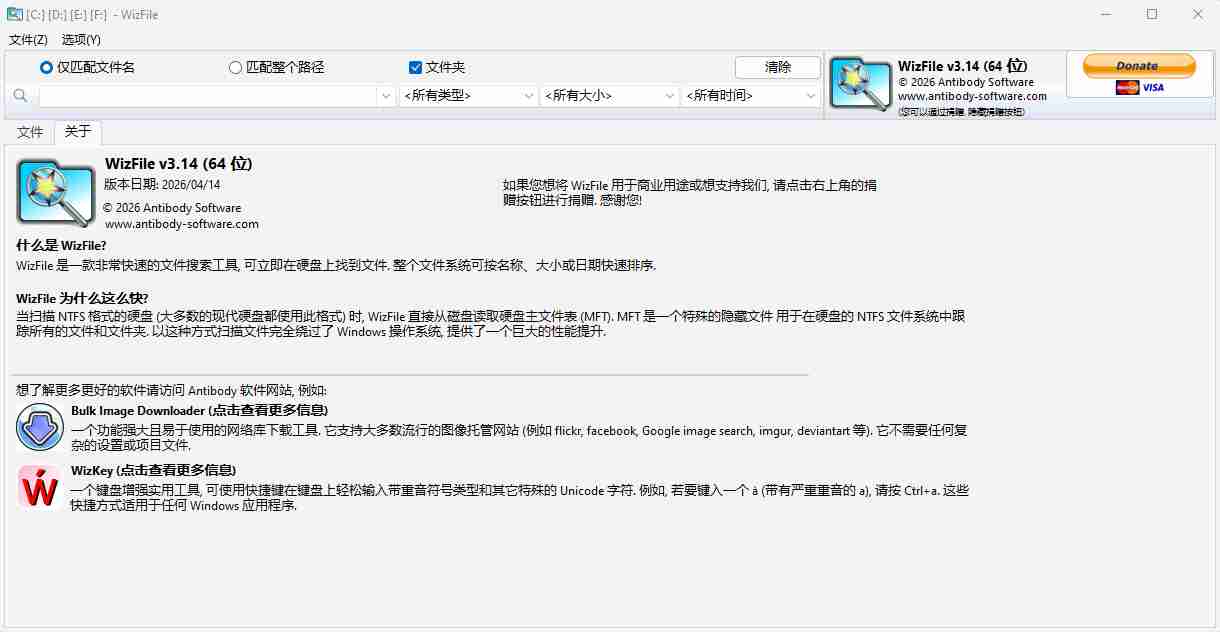The width and height of the screenshot is (1220, 632).
Task: Select the 匹配整个路径 radio button
Action: (236, 68)
